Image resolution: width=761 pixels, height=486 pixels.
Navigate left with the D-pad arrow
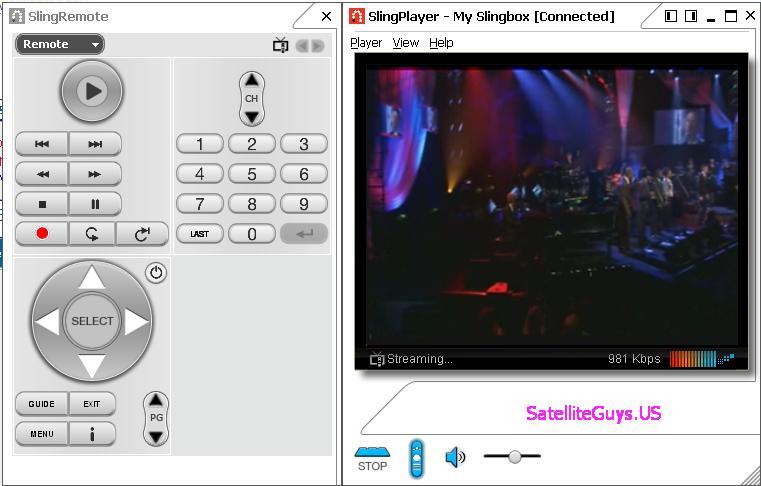[x=48, y=321]
